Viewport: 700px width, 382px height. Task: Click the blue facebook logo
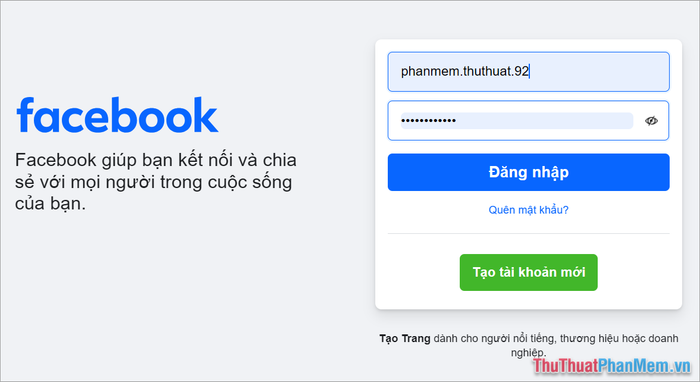[x=117, y=116]
